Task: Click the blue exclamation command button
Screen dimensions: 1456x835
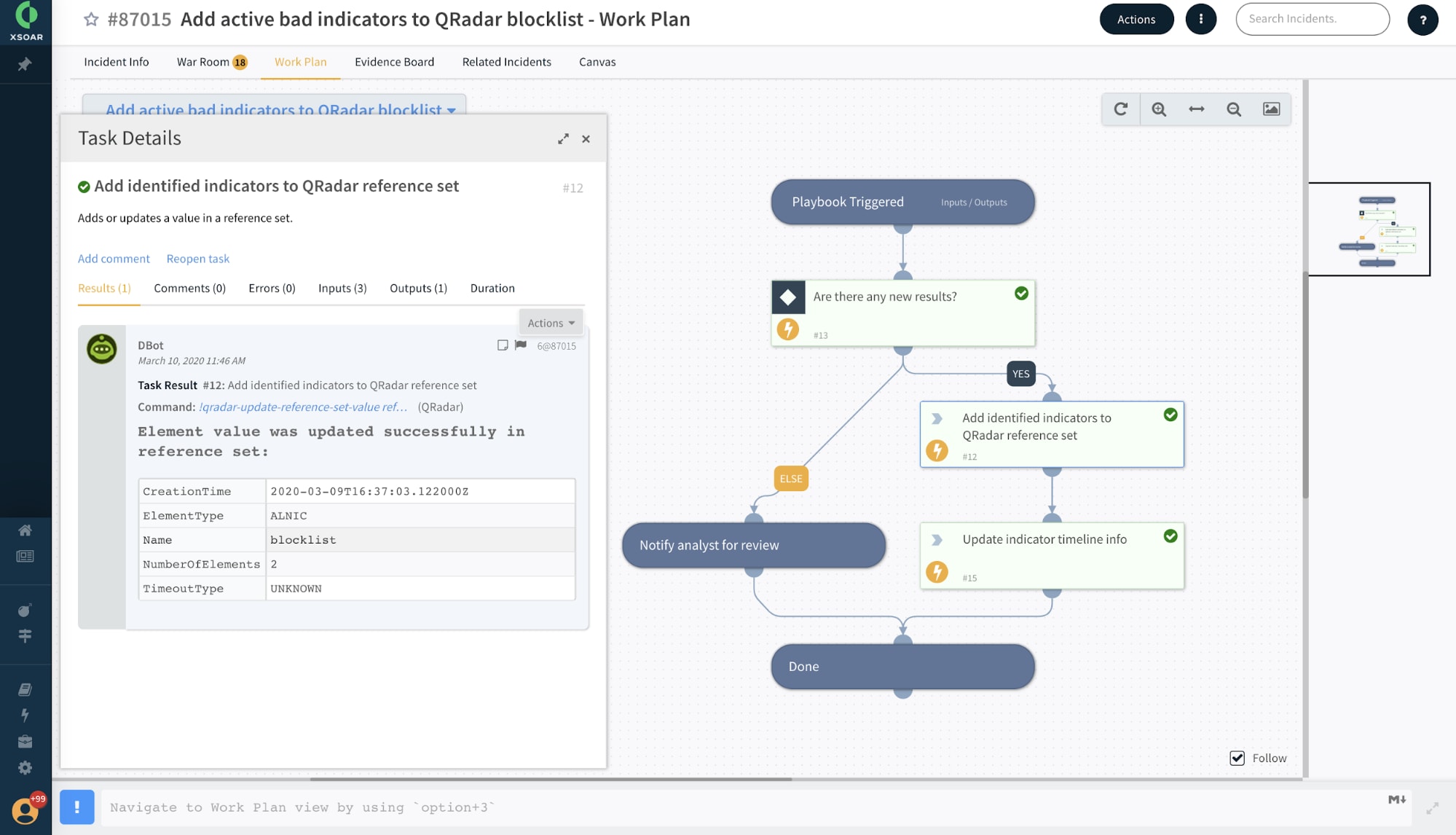Action: tap(76, 807)
